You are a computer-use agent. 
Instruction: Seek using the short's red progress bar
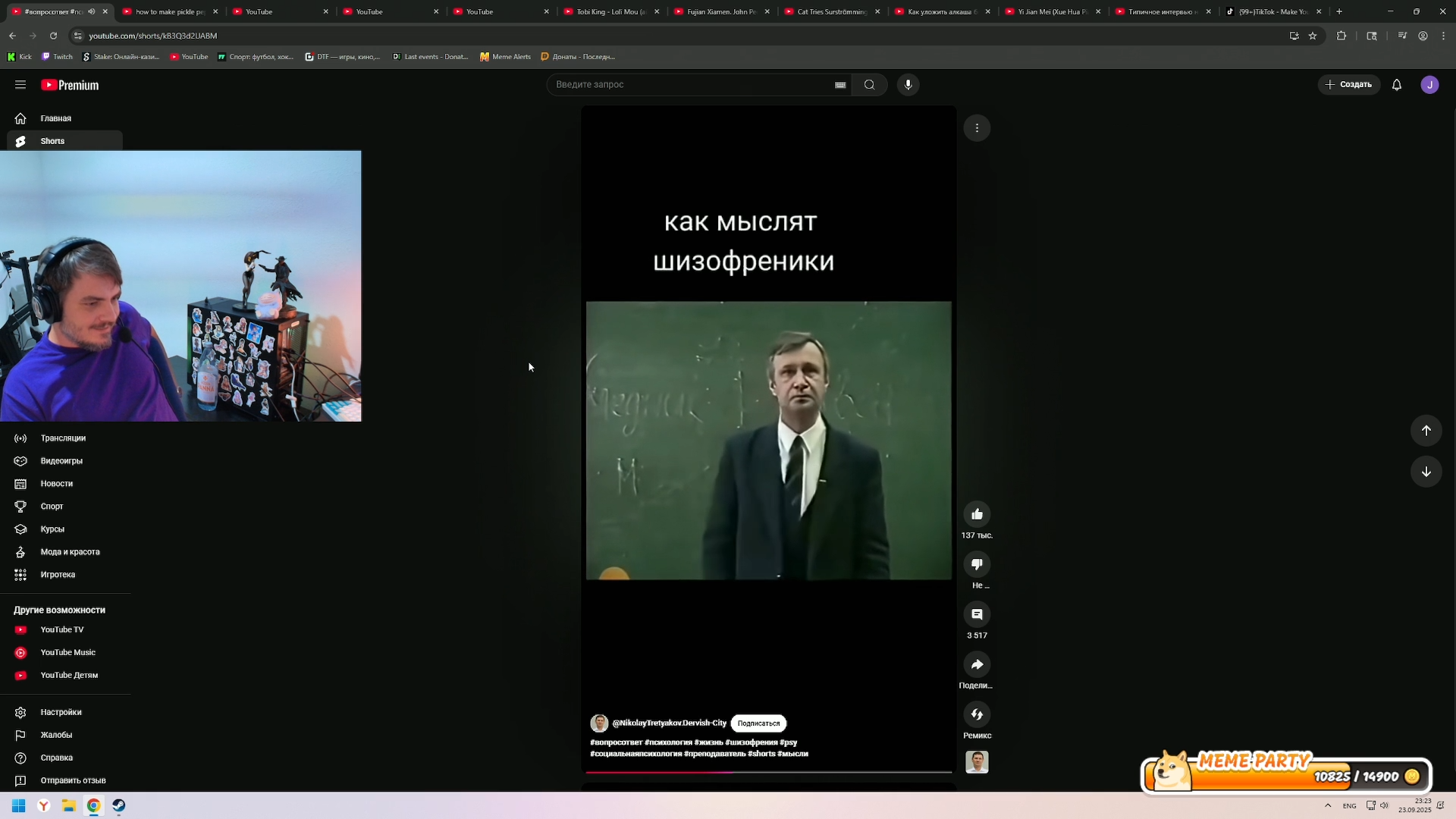pyautogui.click(x=767, y=772)
